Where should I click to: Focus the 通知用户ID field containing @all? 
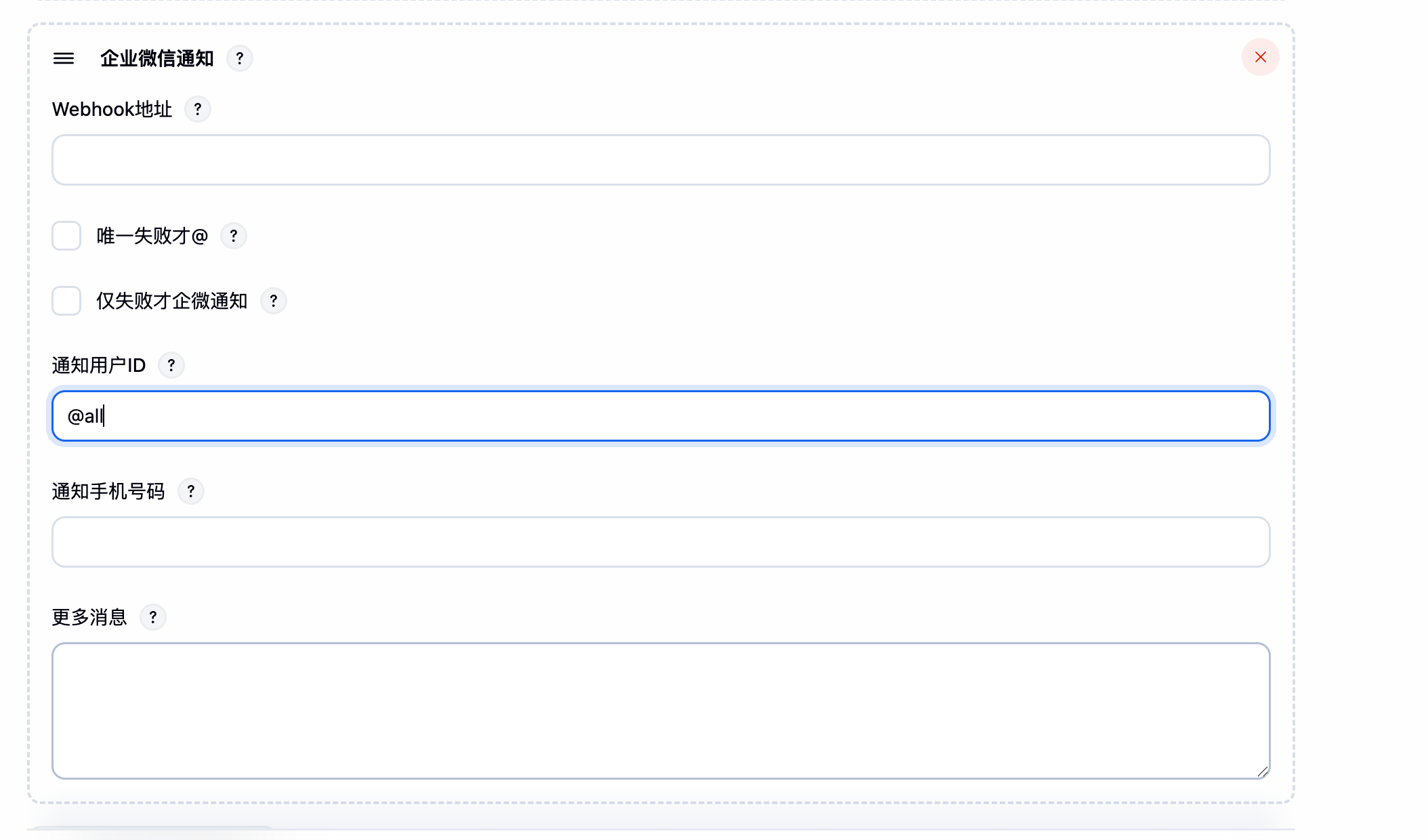click(660, 416)
